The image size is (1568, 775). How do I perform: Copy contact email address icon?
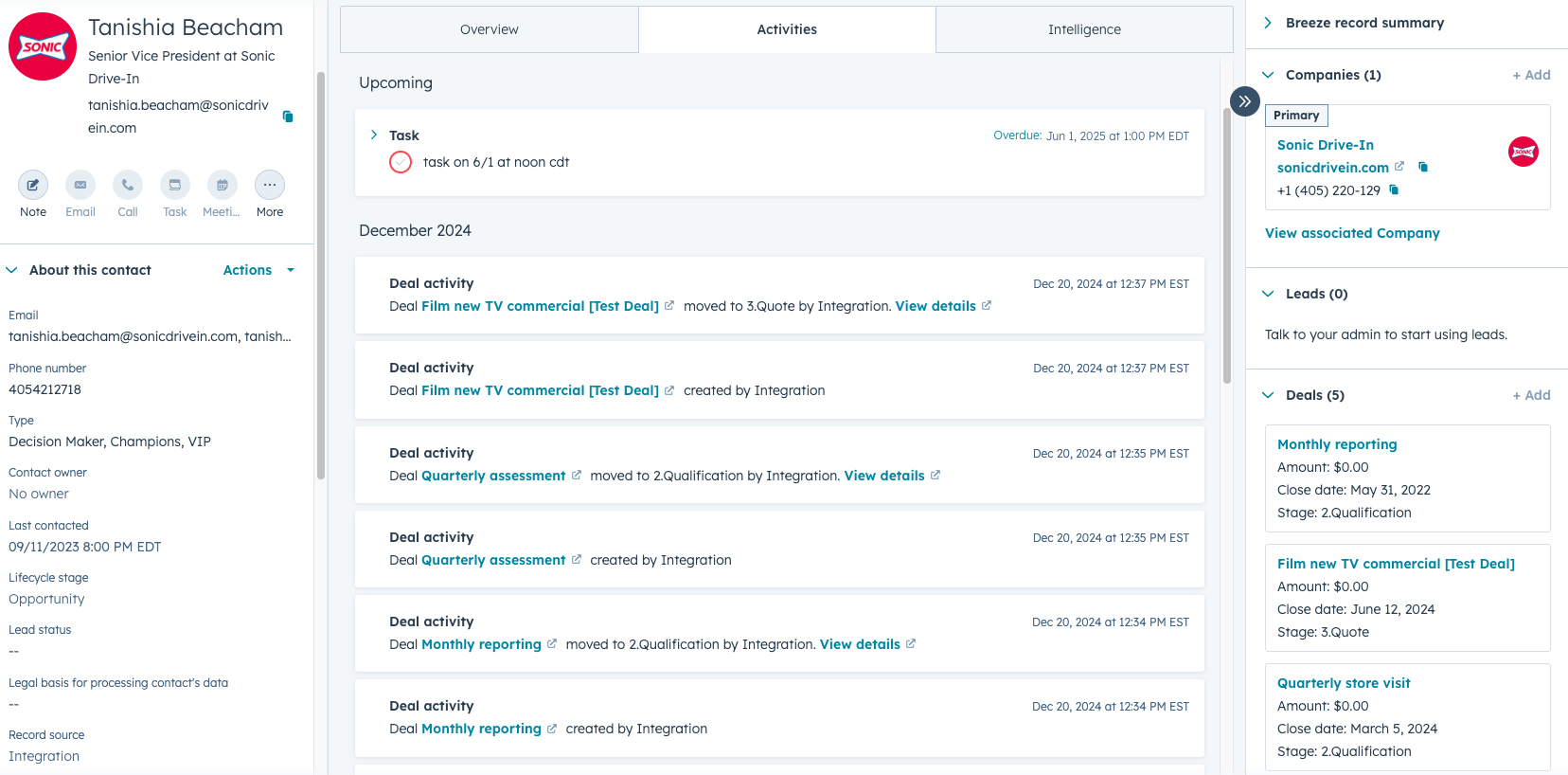coord(288,117)
